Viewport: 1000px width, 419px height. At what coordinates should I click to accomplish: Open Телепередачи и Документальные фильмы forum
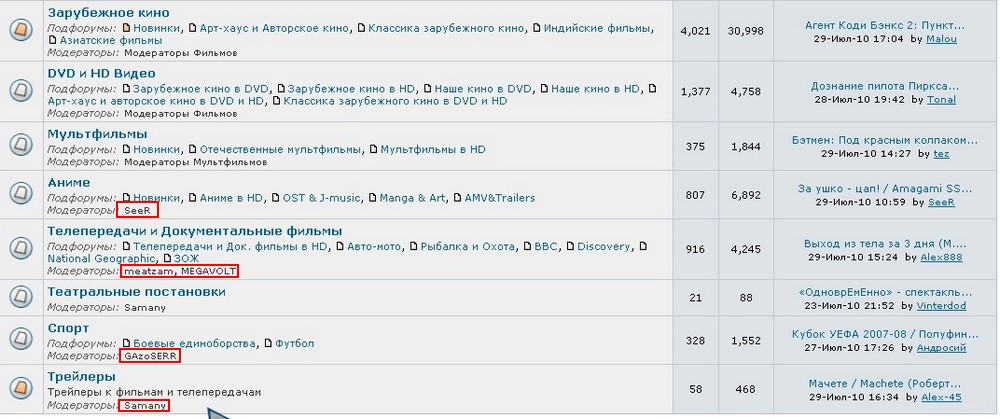[195, 231]
